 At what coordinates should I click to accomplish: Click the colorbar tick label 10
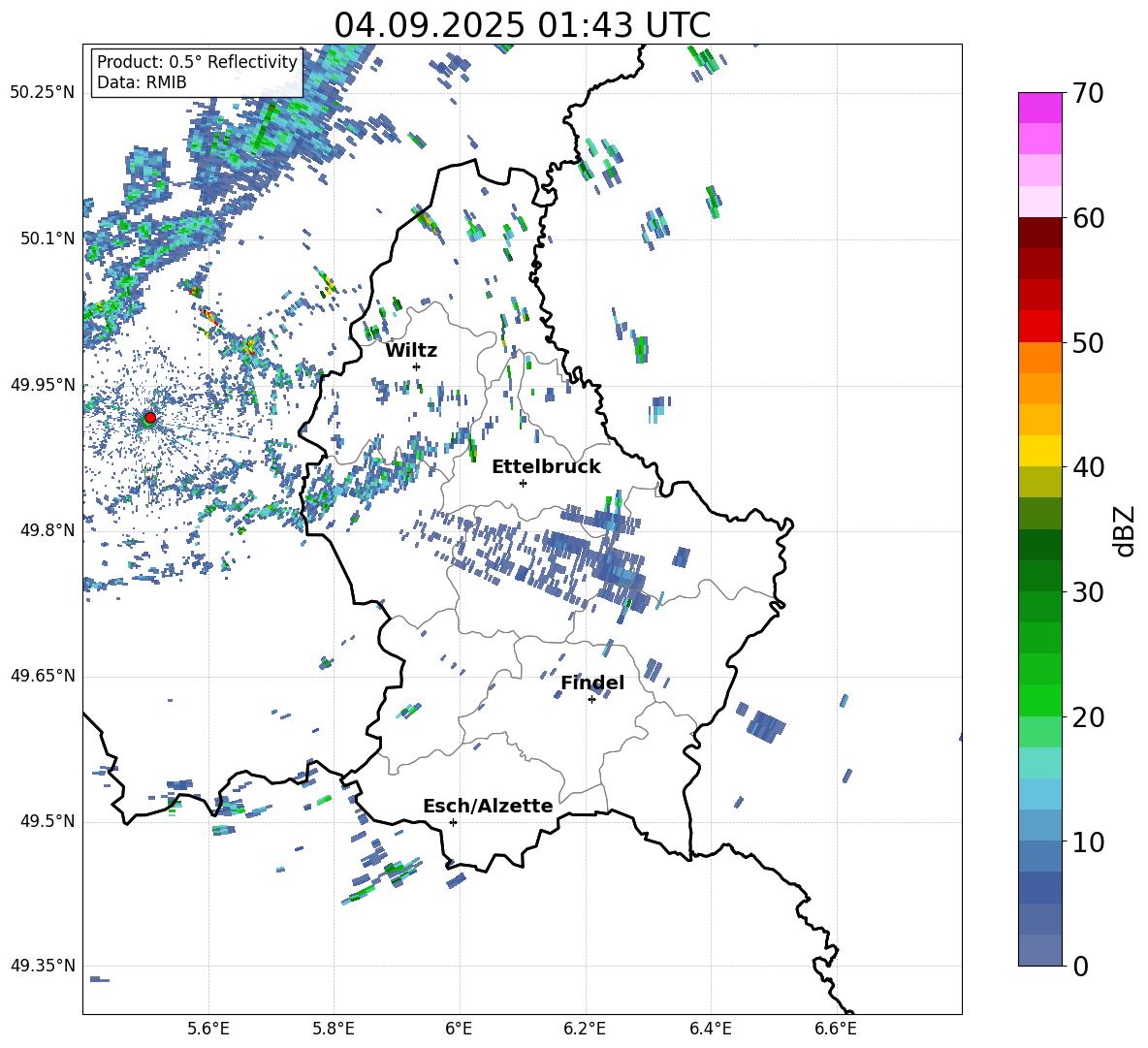1086,842
